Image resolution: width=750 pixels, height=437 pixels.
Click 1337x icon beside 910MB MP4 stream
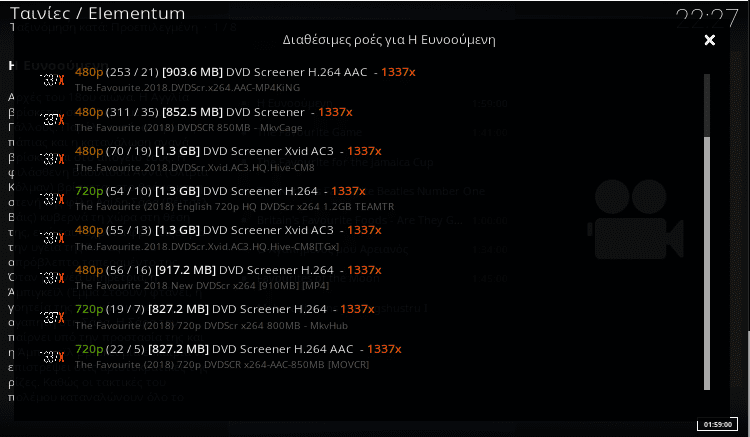tap(52, 277)
